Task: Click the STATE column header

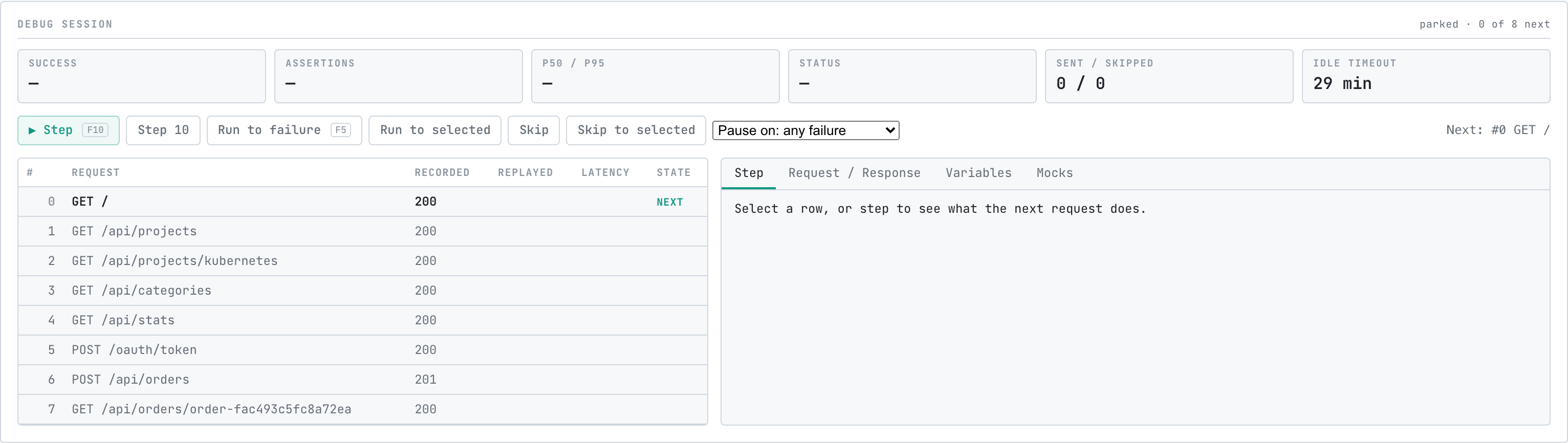Action: coord(673,173)
